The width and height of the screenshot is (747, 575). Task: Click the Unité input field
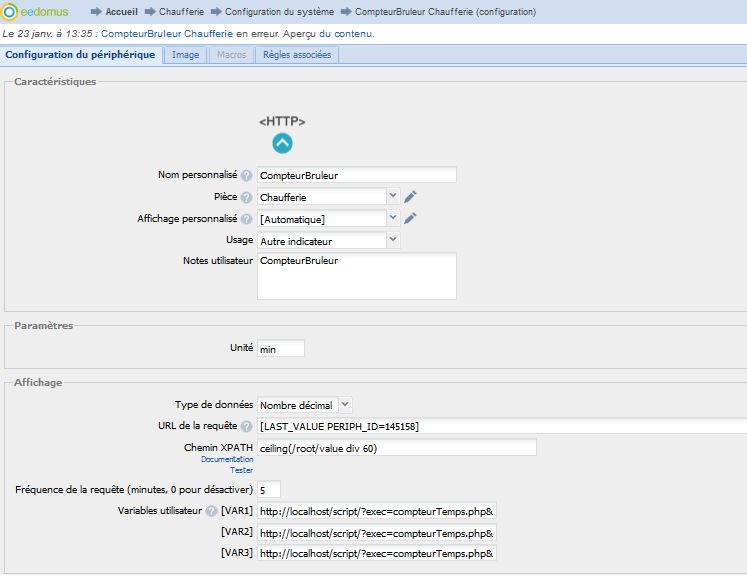280,349
